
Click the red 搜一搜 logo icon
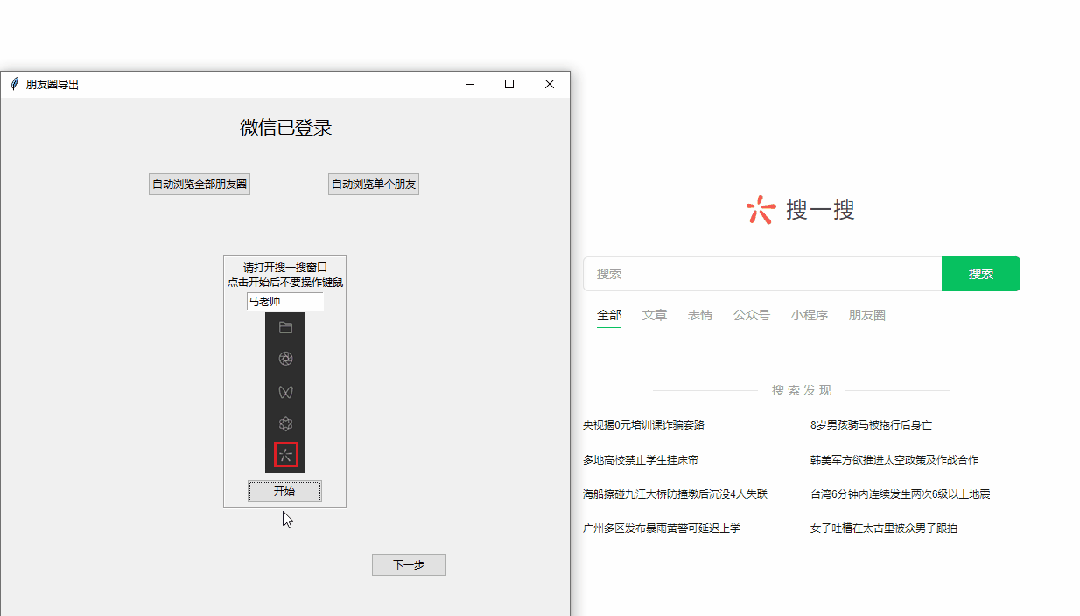761,209
